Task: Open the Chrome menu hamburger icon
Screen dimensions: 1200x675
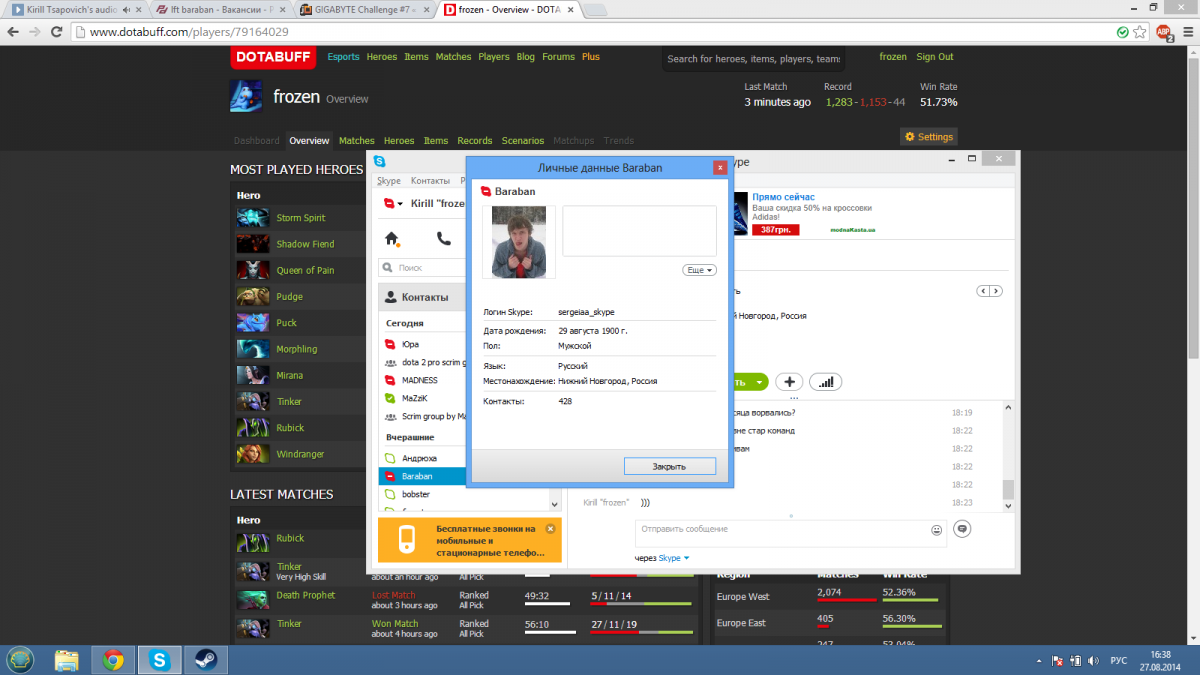Action: pos(1186,32)
